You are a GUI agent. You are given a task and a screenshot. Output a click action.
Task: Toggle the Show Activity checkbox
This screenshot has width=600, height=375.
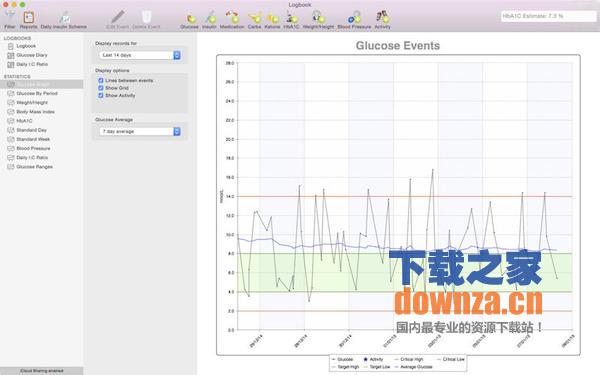tap(101, 96)
